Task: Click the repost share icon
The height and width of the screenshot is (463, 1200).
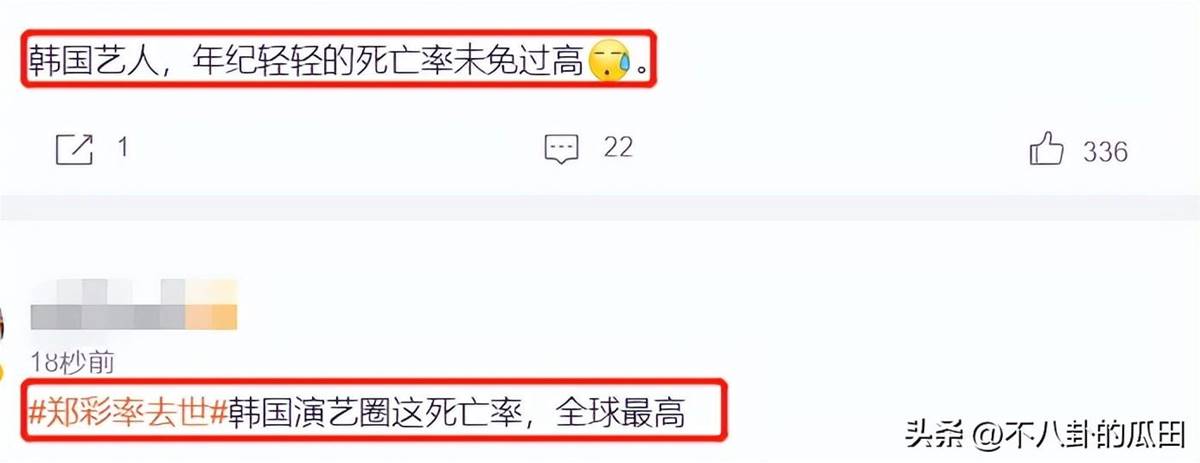Action: pos(74,151)
